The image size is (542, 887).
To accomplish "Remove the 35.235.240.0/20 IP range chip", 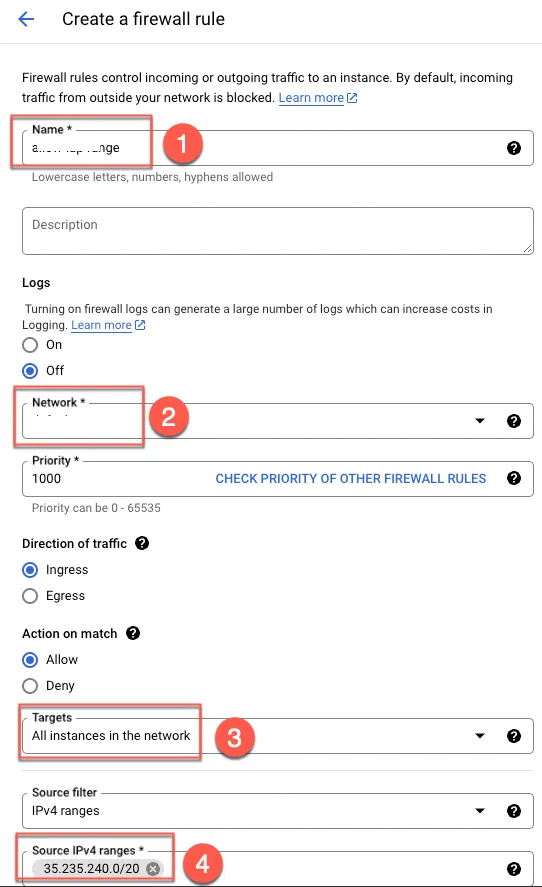I will [153, 868].
